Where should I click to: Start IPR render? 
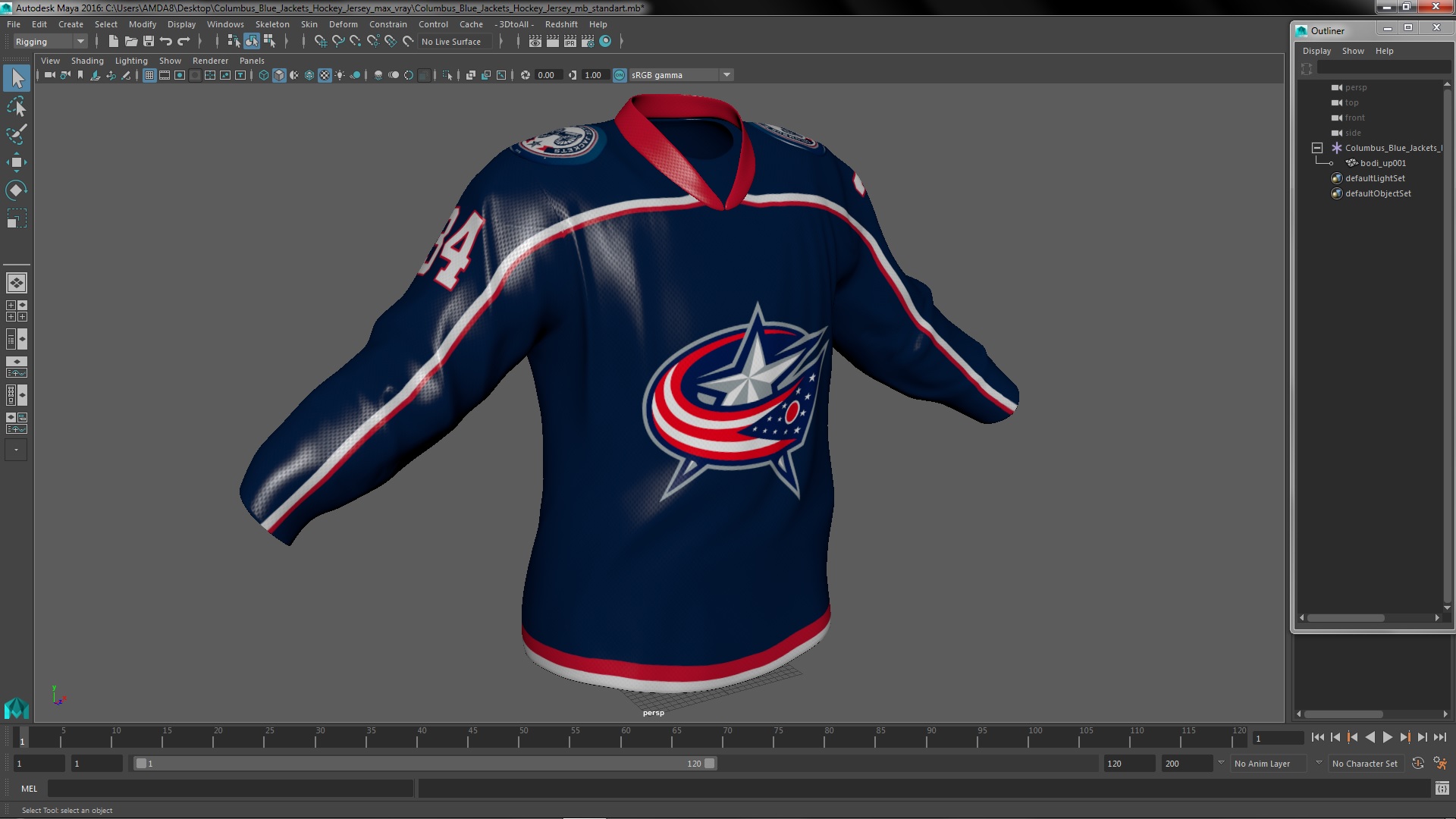(570, 42)
